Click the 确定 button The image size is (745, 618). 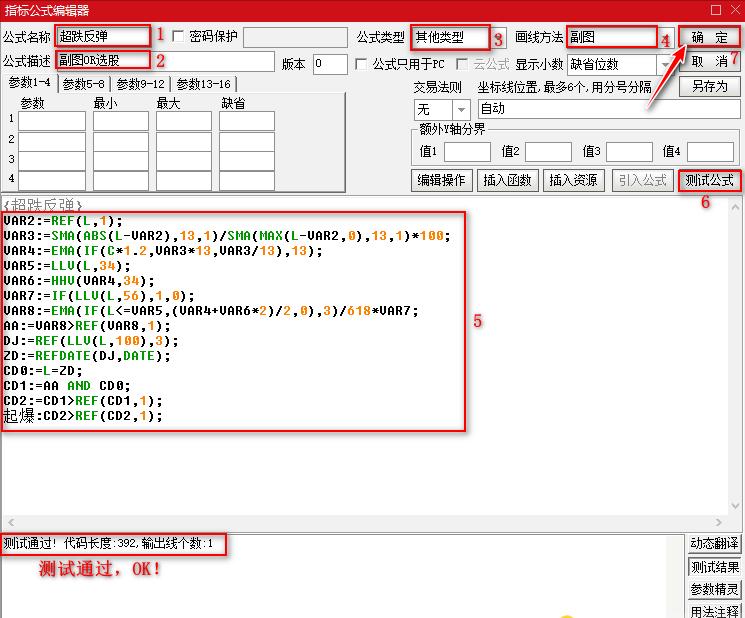click(708, 37)
